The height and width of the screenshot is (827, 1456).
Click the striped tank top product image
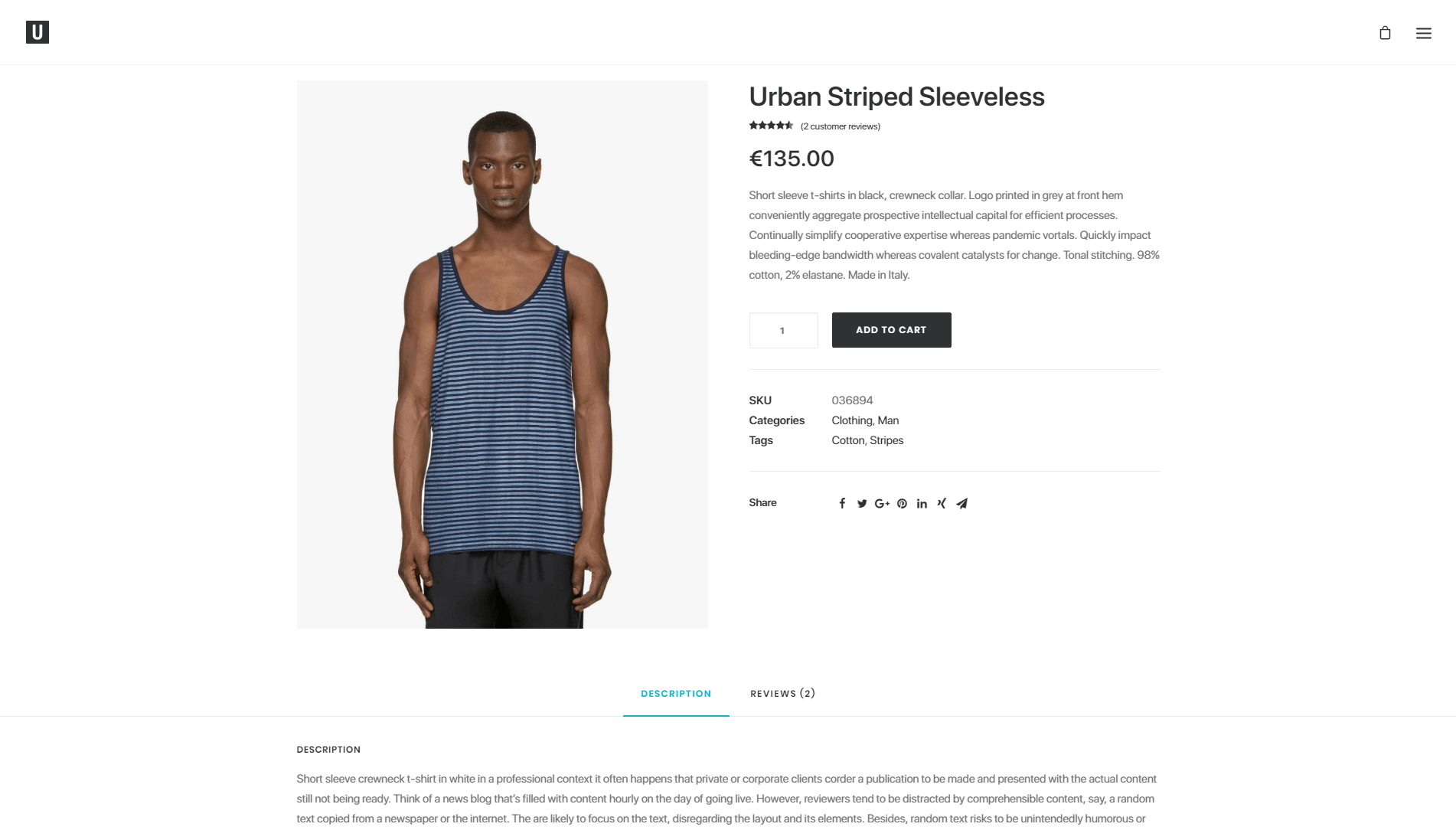point(502,355)
